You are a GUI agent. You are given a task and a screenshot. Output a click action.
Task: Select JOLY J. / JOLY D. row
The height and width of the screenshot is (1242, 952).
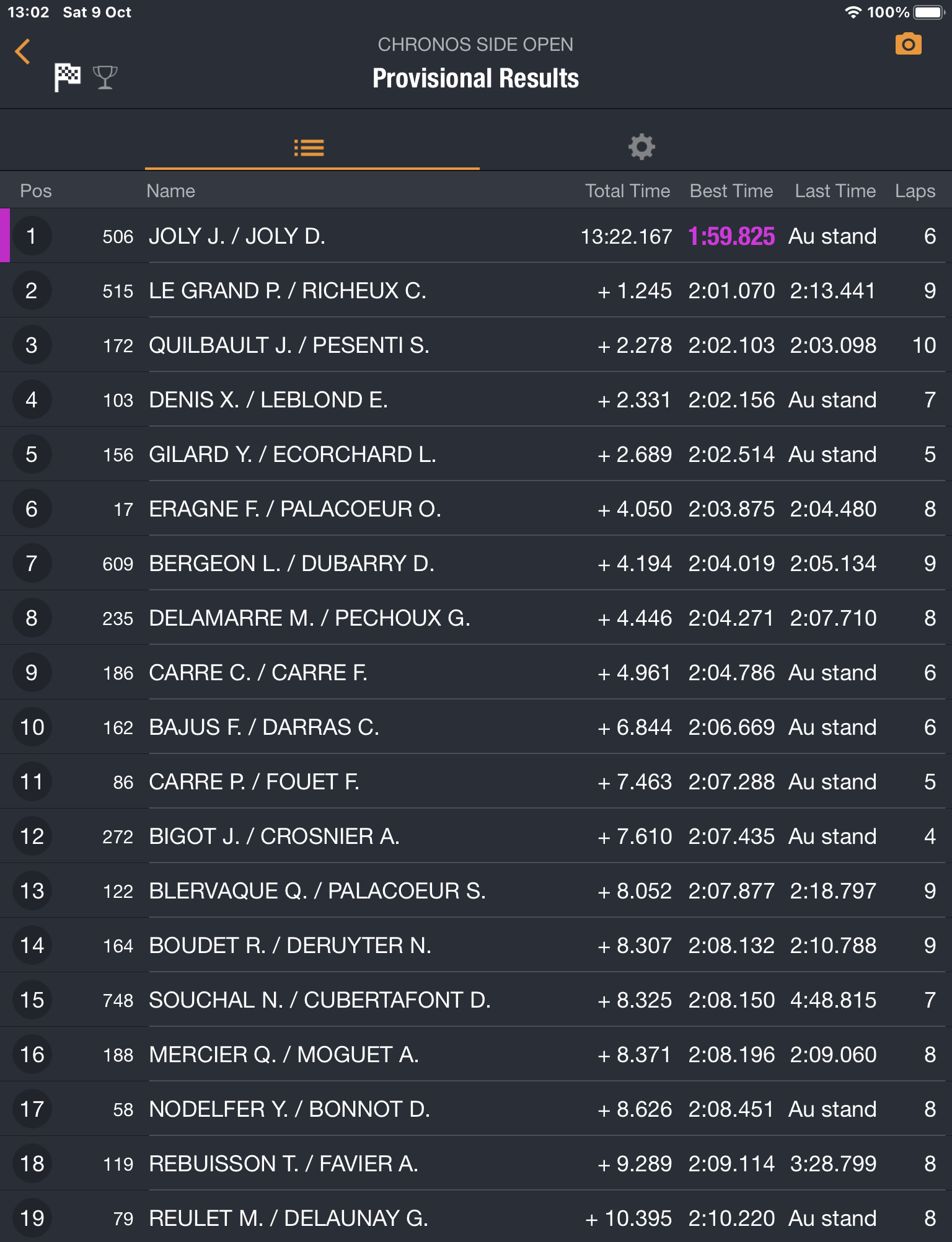click(x=237, y=236)
